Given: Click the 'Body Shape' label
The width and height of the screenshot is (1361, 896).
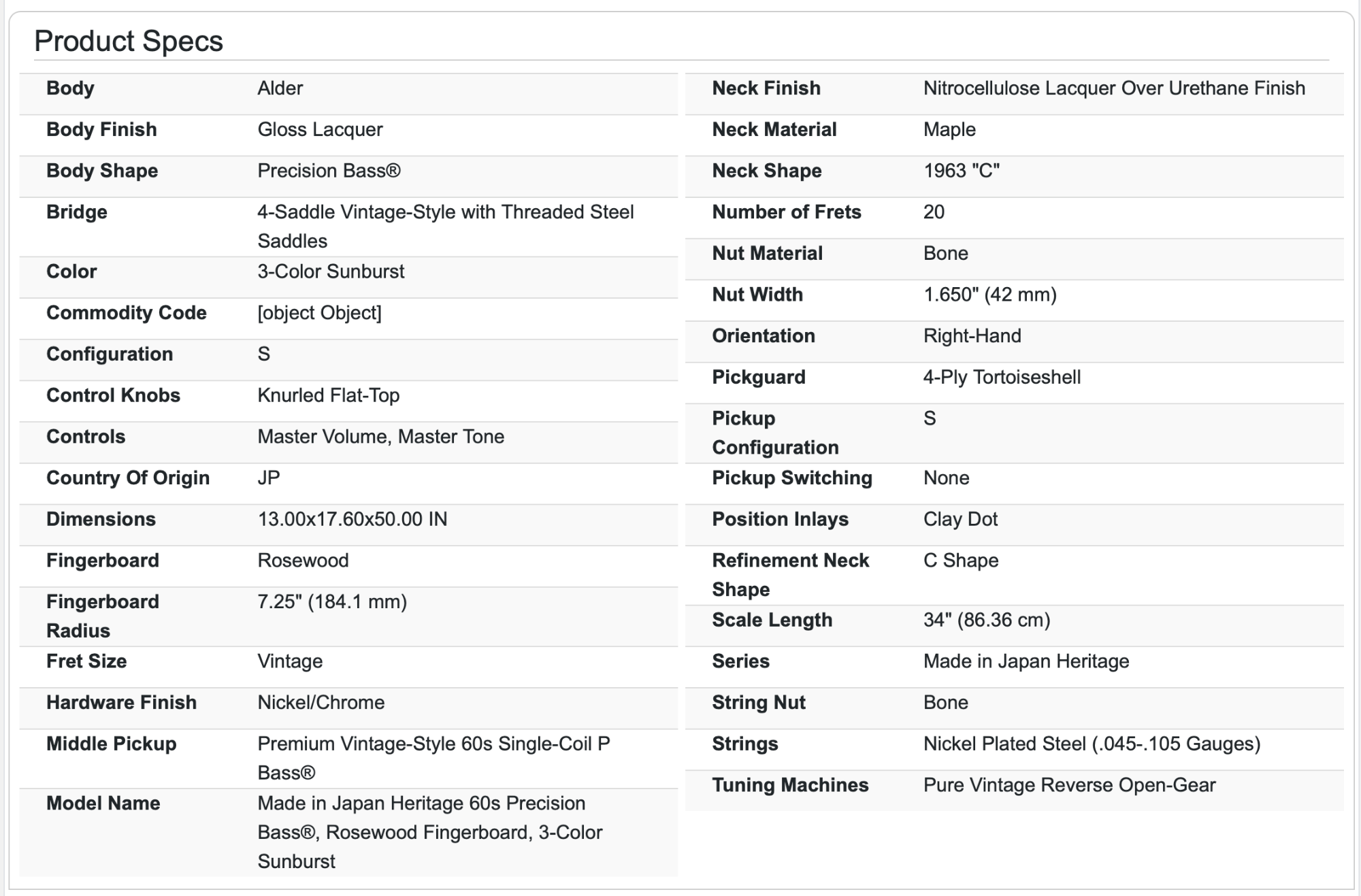Looking at the screenshot, I should tap(102, 171).
